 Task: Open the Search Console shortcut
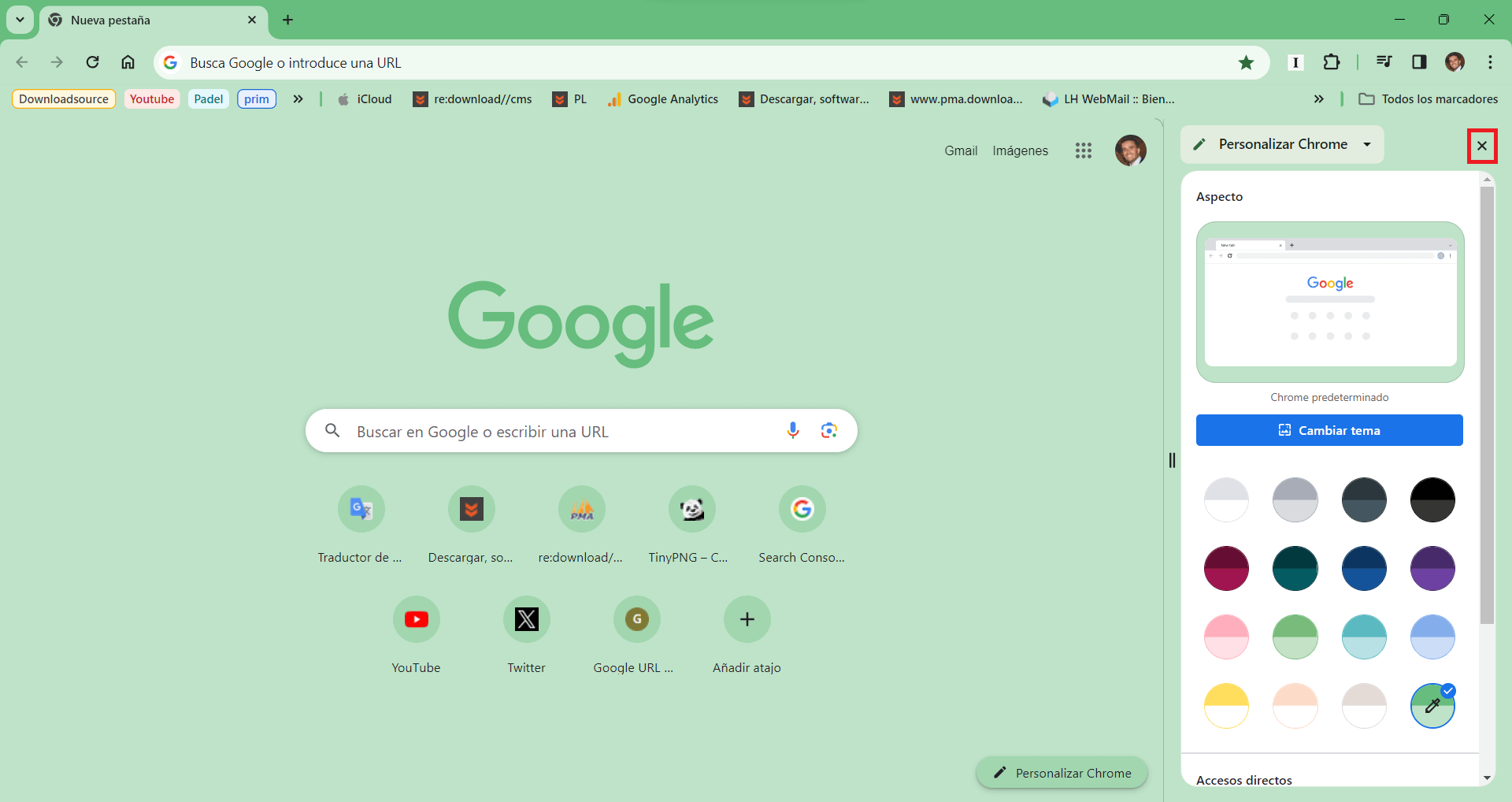point(802,525)
